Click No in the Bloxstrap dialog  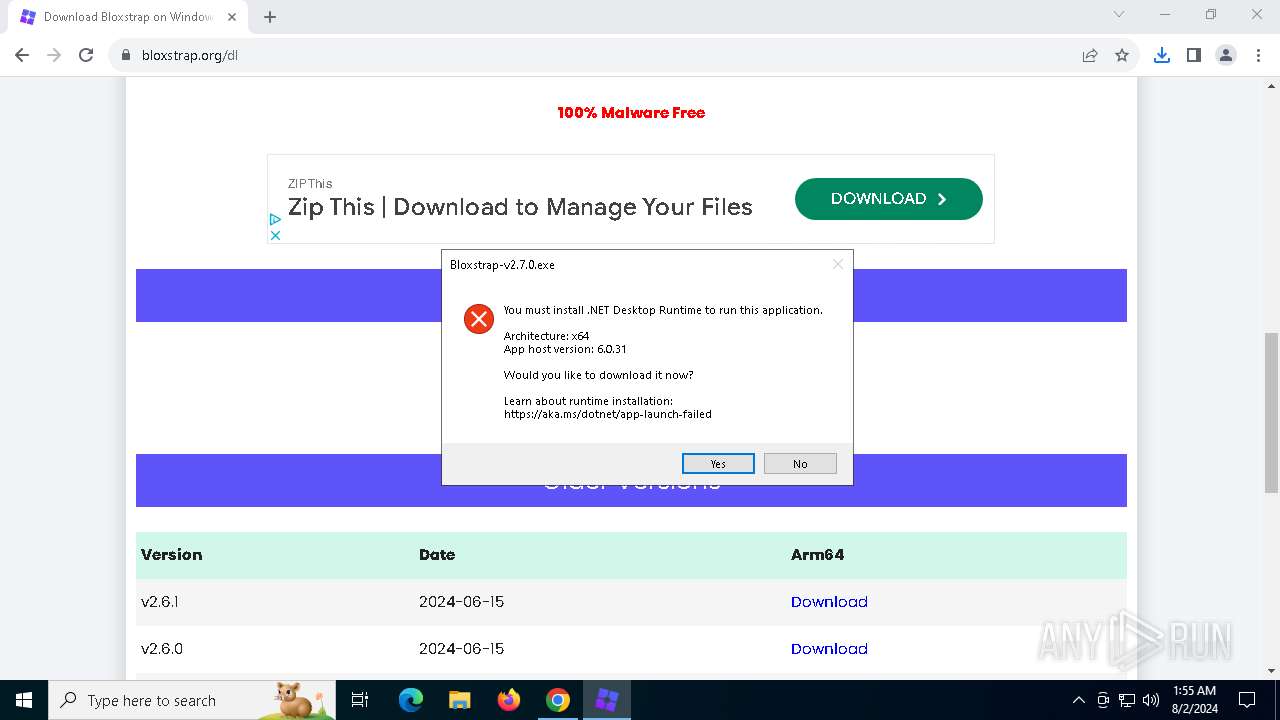800,464
